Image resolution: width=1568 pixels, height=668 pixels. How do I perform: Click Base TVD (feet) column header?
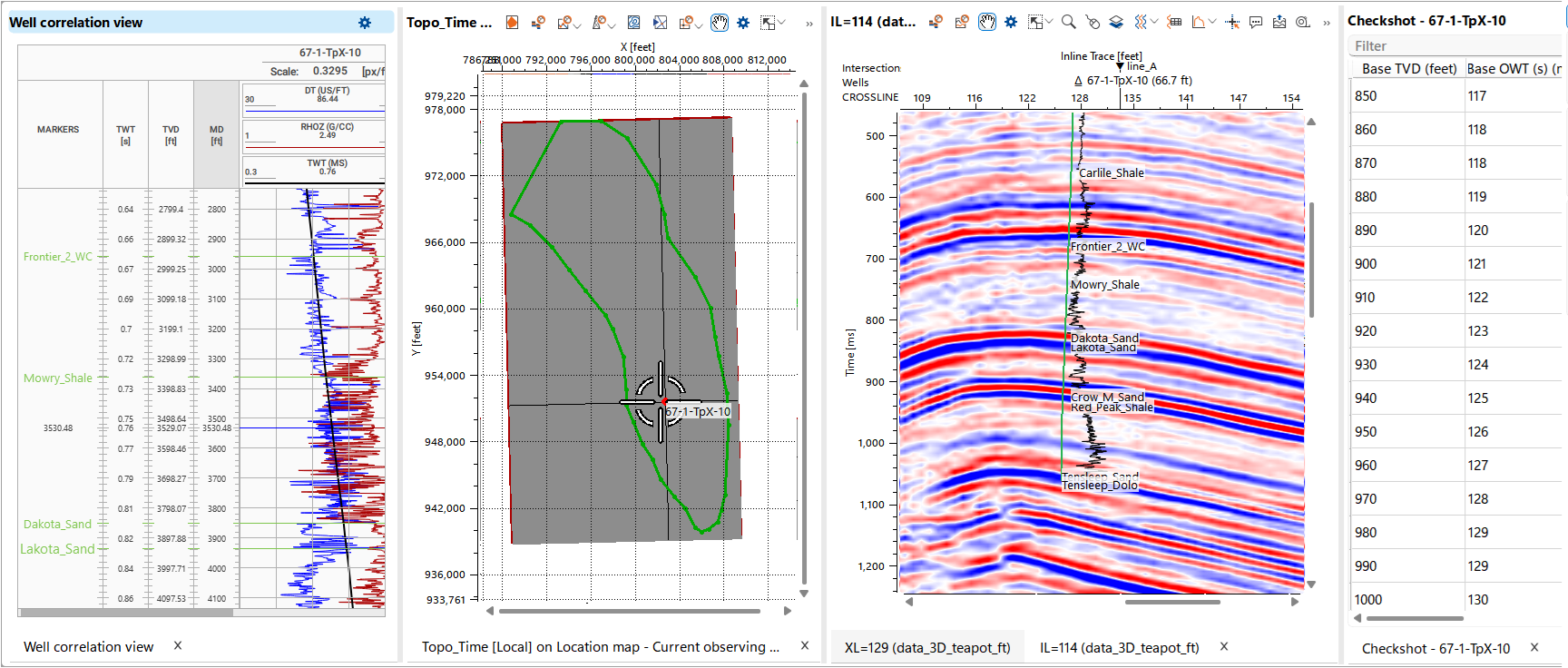pyautogui.click(x=1408, y=69)
